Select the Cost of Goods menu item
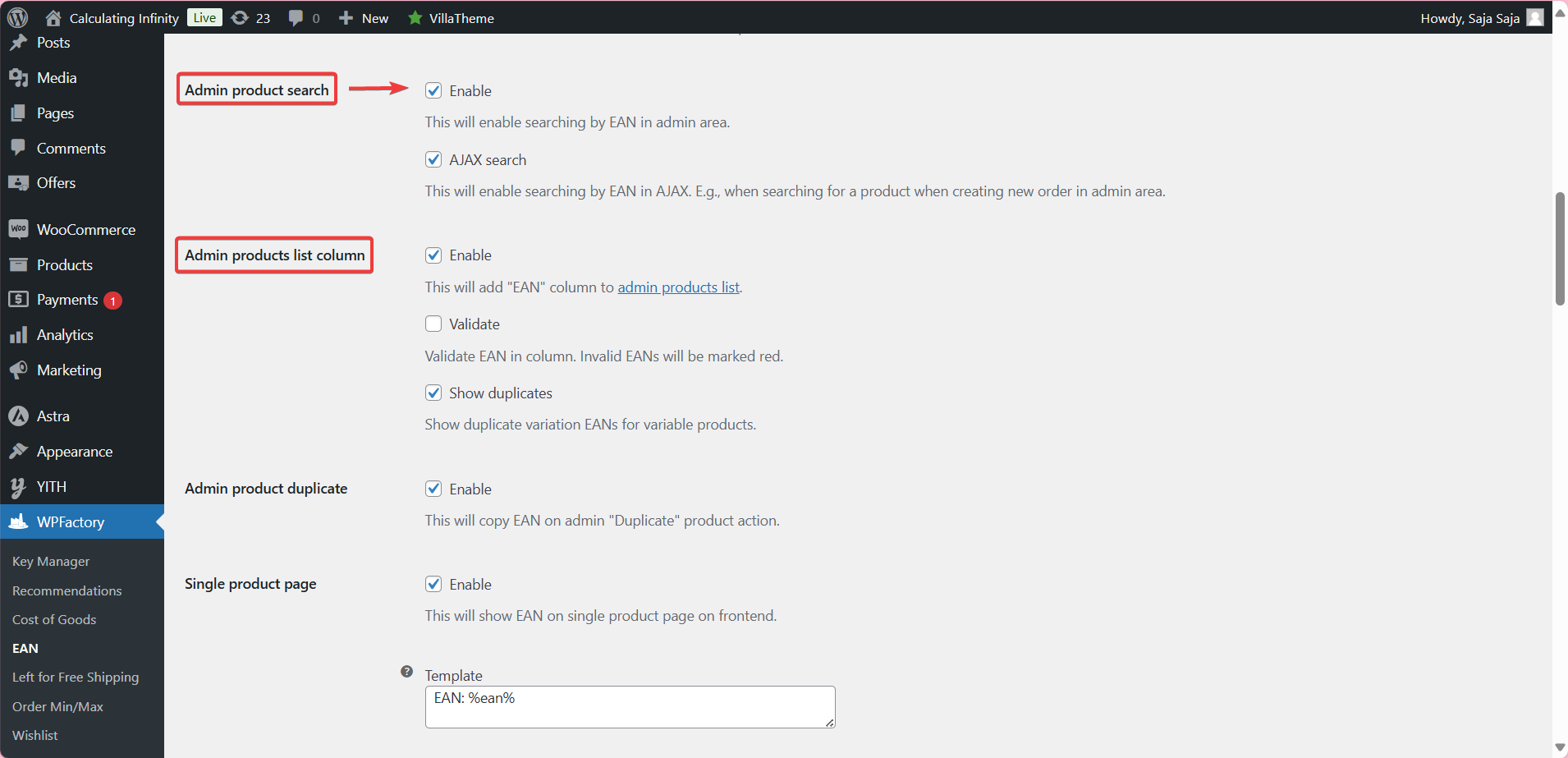Viewport: 1568px width, 758px height. 54,619
